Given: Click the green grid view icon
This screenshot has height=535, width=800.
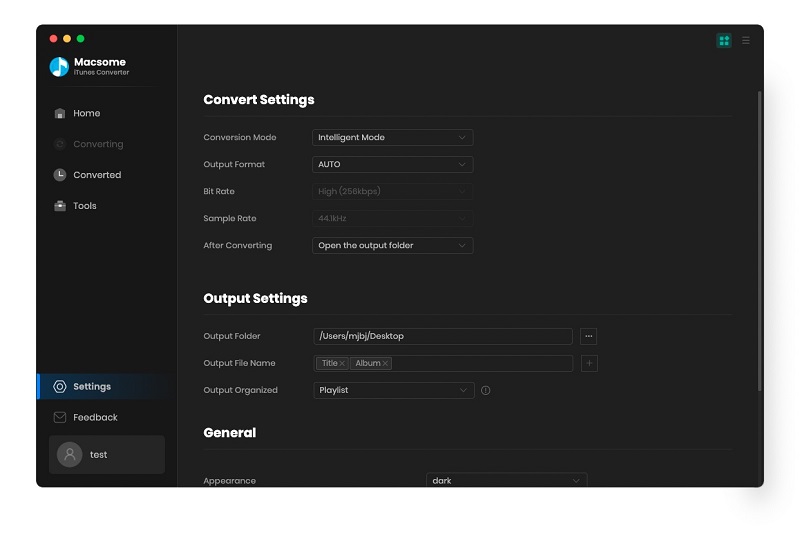Looking at the screenshot, I should 724,40.
